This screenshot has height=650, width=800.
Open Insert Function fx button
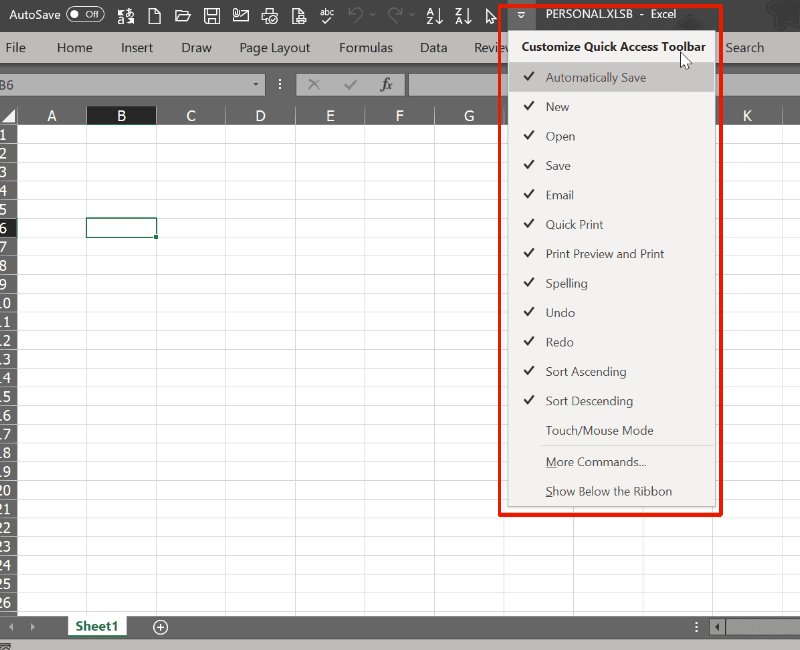pos(386,85)
